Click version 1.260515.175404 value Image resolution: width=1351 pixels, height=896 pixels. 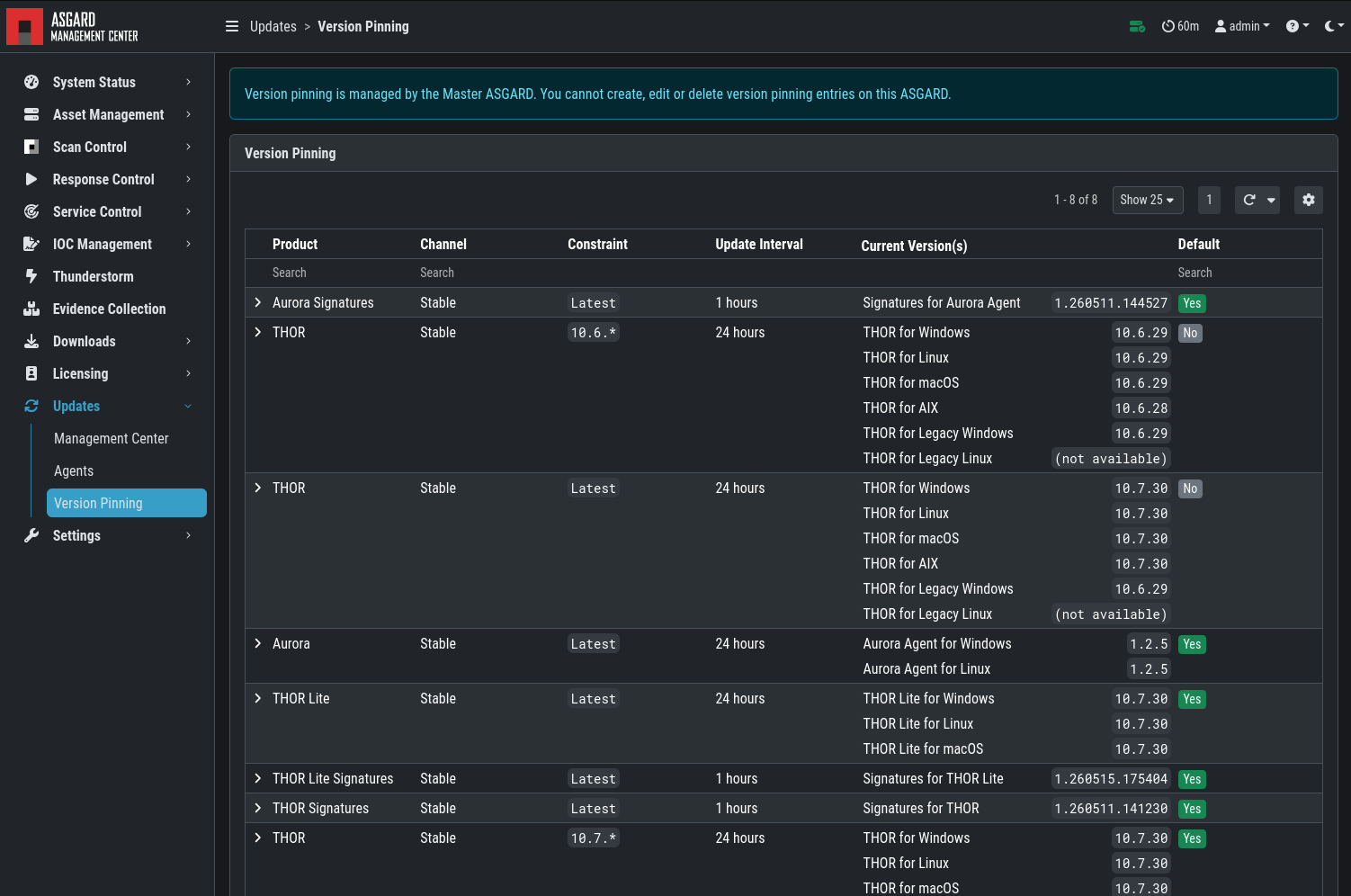(1111, 779)
